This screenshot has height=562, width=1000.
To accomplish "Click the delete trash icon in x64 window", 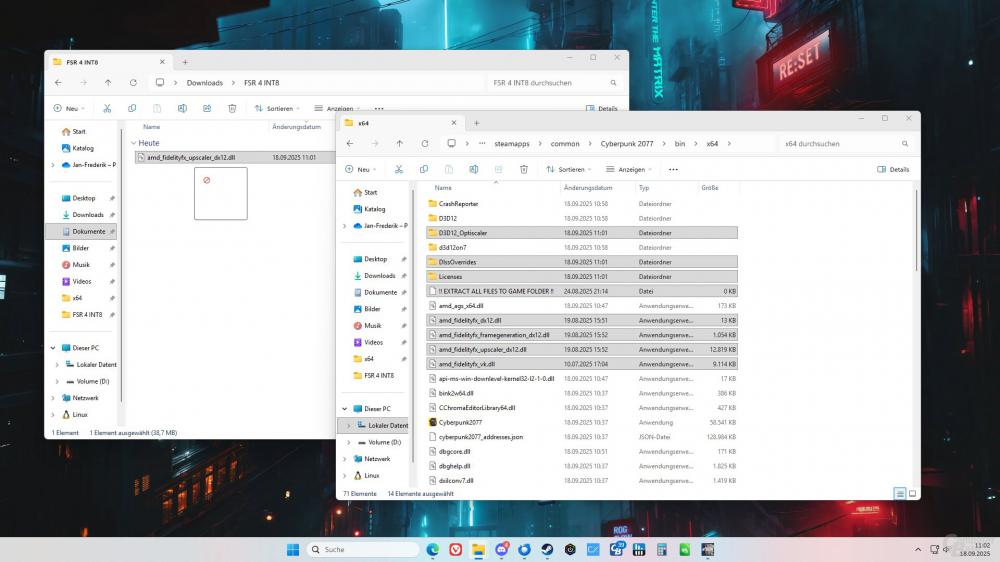I will (x=523, y=169).
